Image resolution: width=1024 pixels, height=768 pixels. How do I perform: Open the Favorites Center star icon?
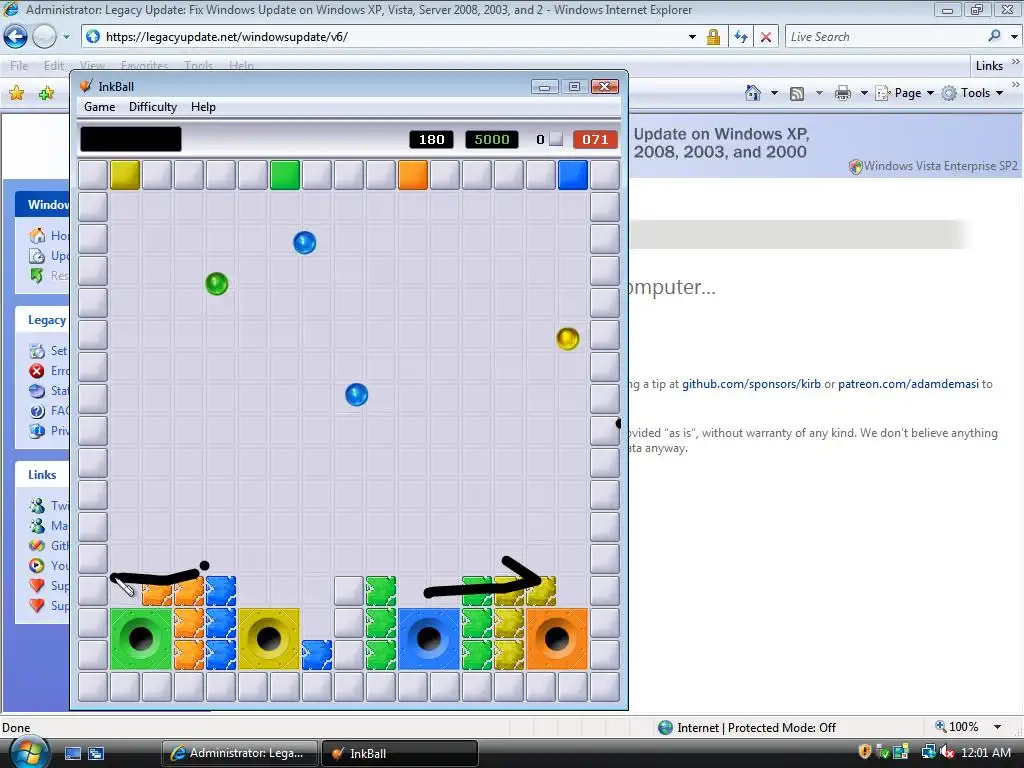click(16, 93)
